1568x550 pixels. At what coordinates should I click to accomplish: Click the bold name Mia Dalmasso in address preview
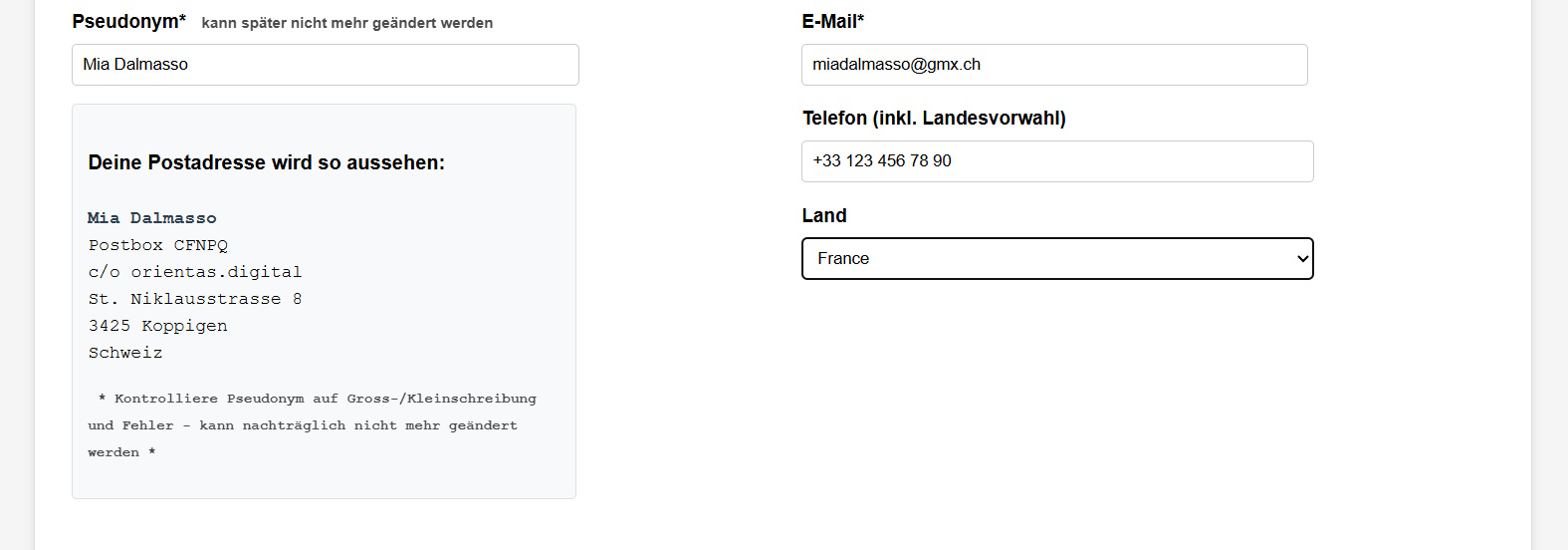click(151, 218)
